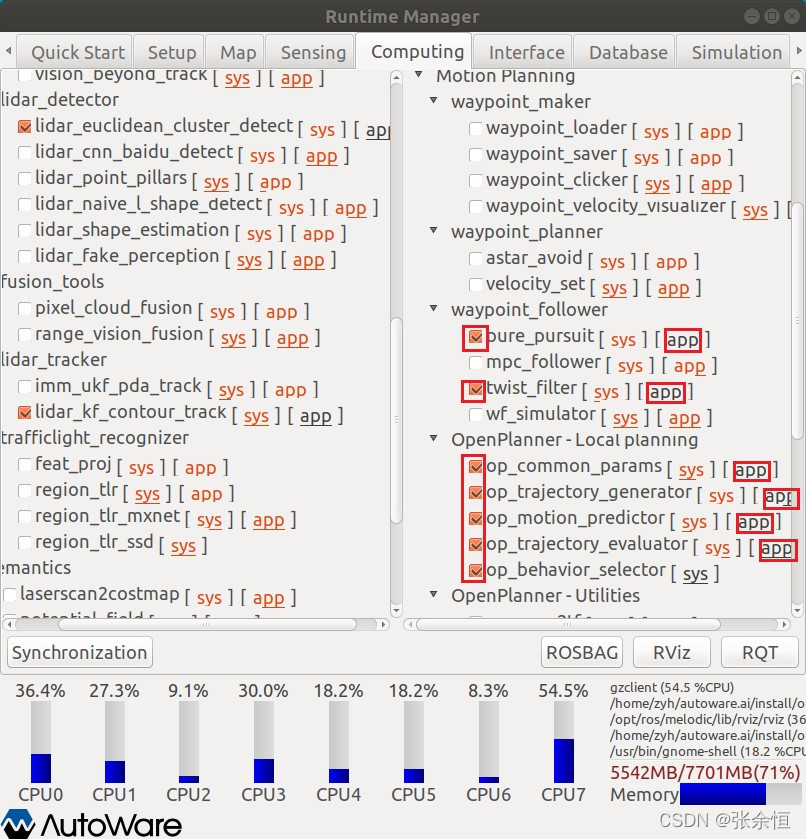Viewport: 806px width, 839px height.
Task: Enable mpc_follower checkbox
Action: (475, 363)
